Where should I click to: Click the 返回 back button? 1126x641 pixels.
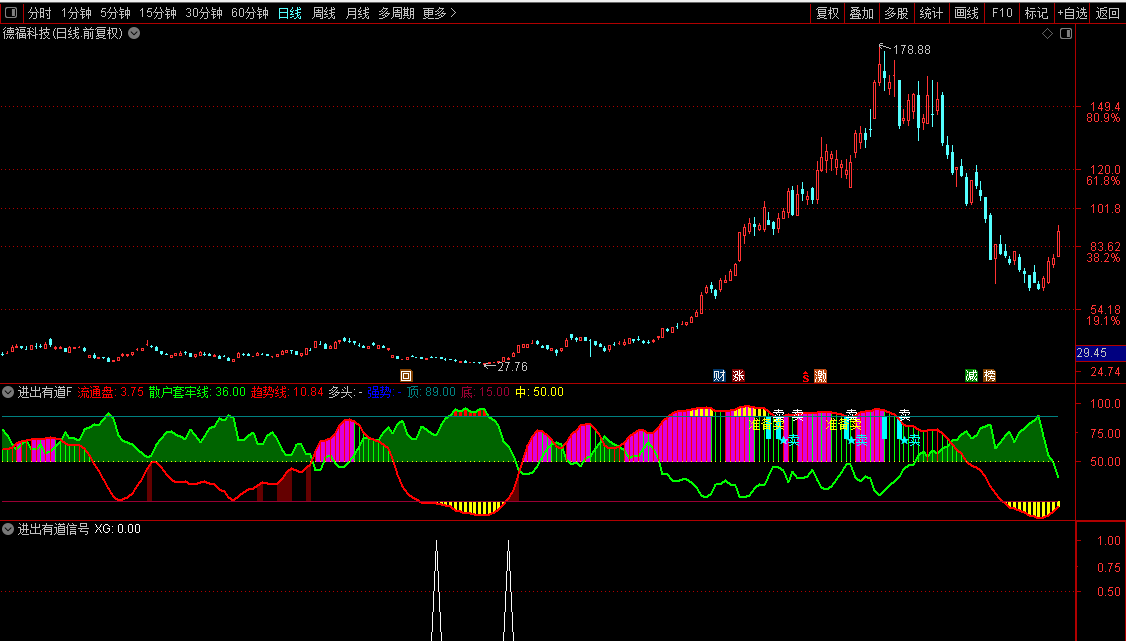point(1107,13)
